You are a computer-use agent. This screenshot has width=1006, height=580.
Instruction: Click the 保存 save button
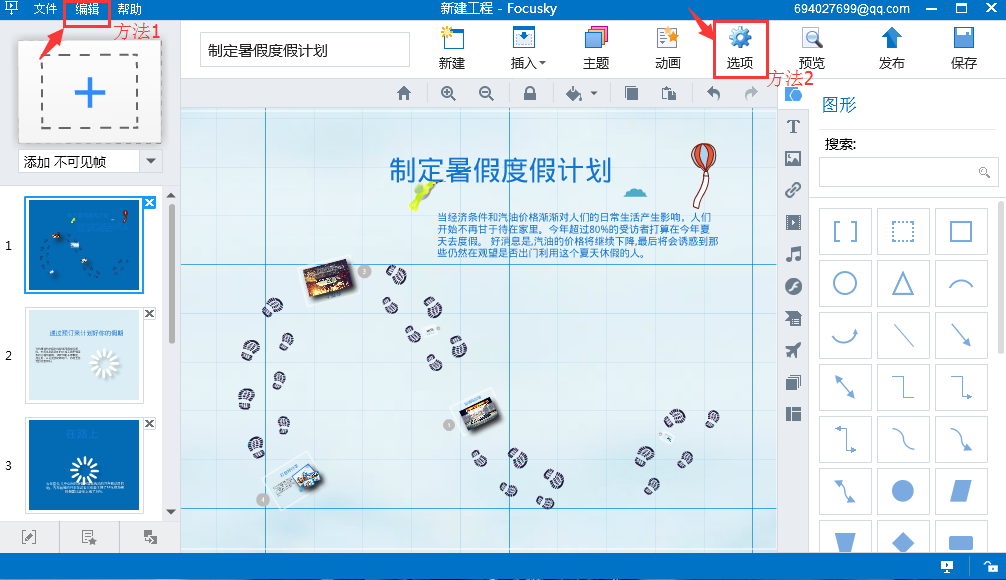click(964, 48)
